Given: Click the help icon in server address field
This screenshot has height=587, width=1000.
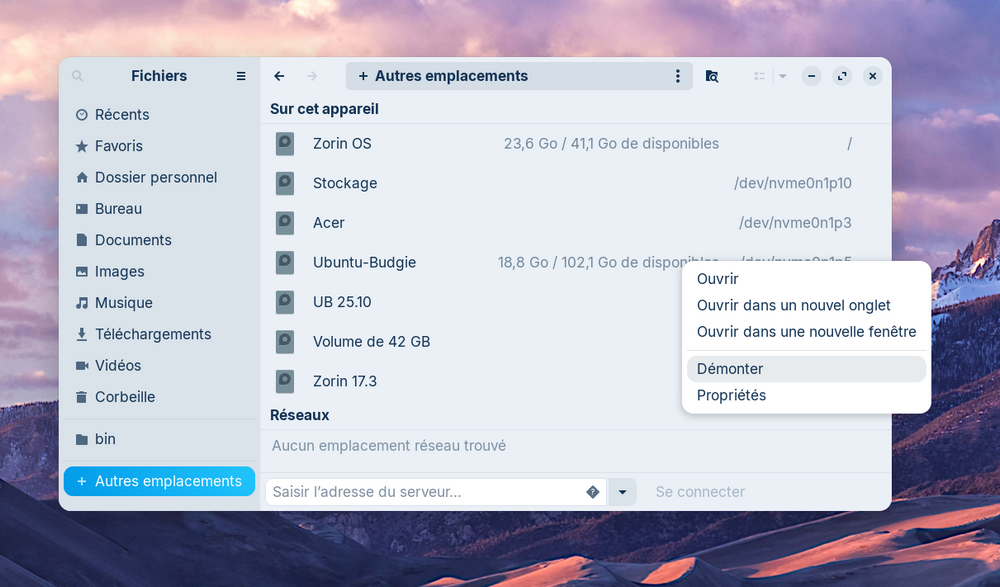Looking at the screenshot, I should tap(592, 492).
